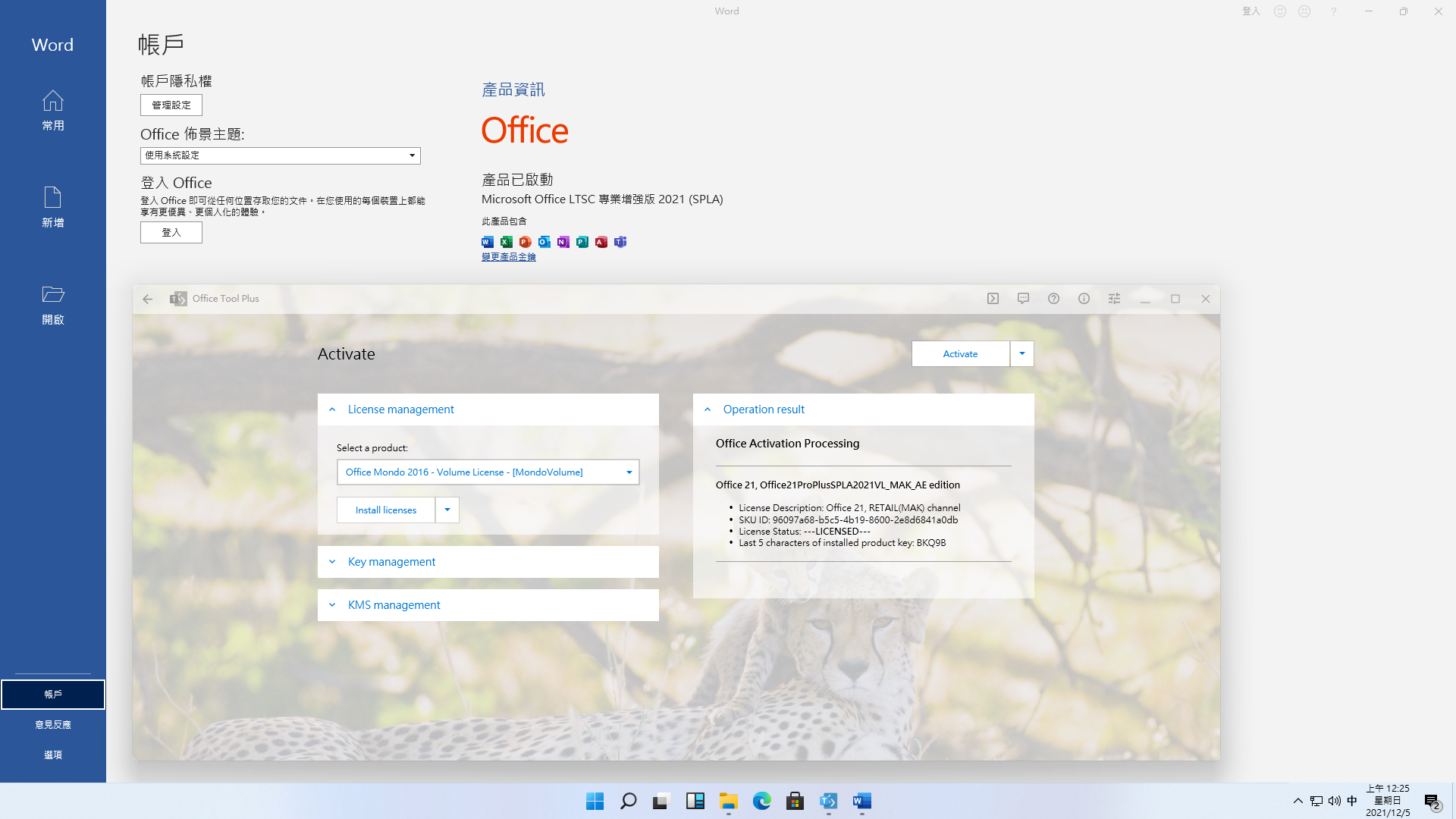Click the OneNote icon in product list
Image resolution: width=1456 pixels, height=819 pixels.
(x=563, y=242)
